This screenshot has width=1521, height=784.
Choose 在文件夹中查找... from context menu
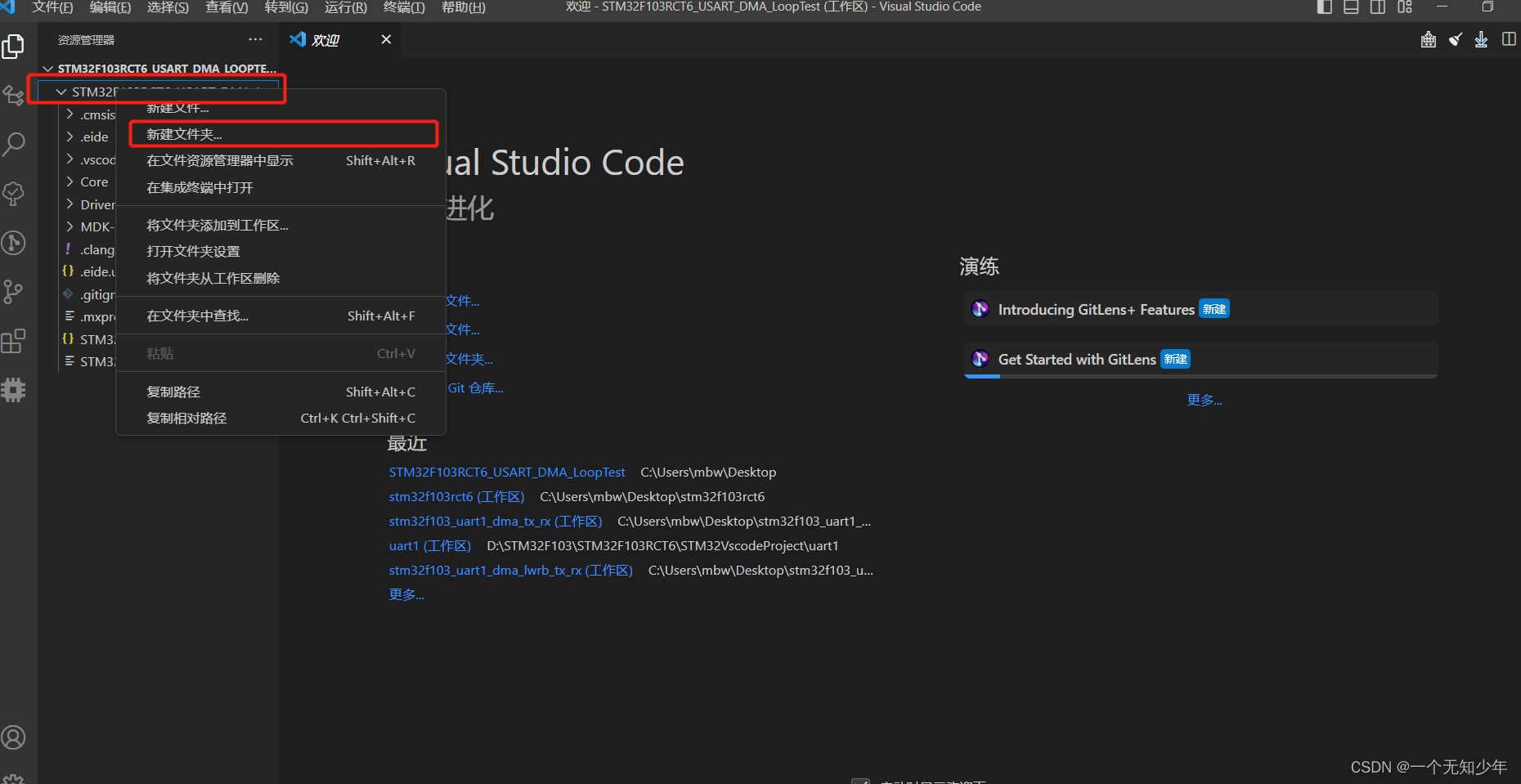coord(280,316)
